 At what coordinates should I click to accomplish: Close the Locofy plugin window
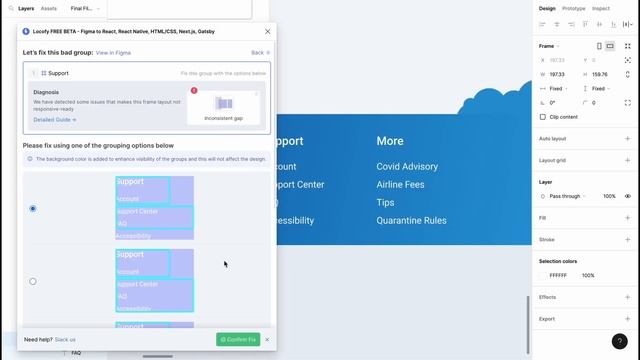tap(267, 31)
